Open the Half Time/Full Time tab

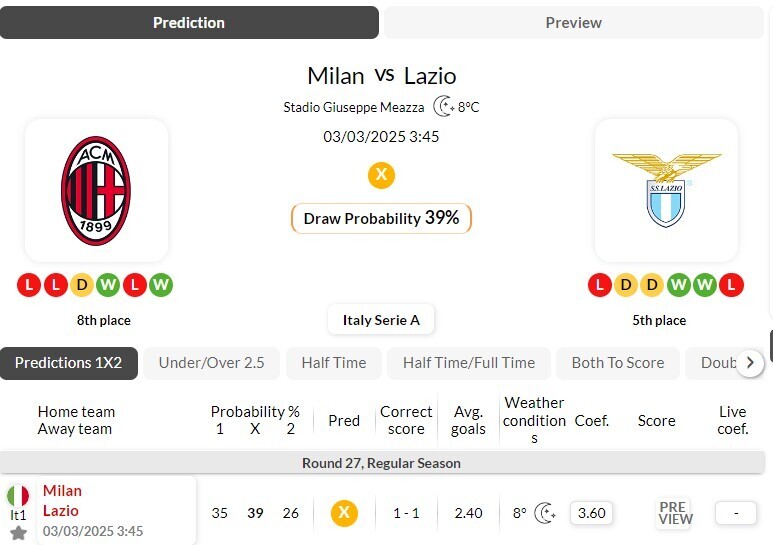click(x=469, y=363)
